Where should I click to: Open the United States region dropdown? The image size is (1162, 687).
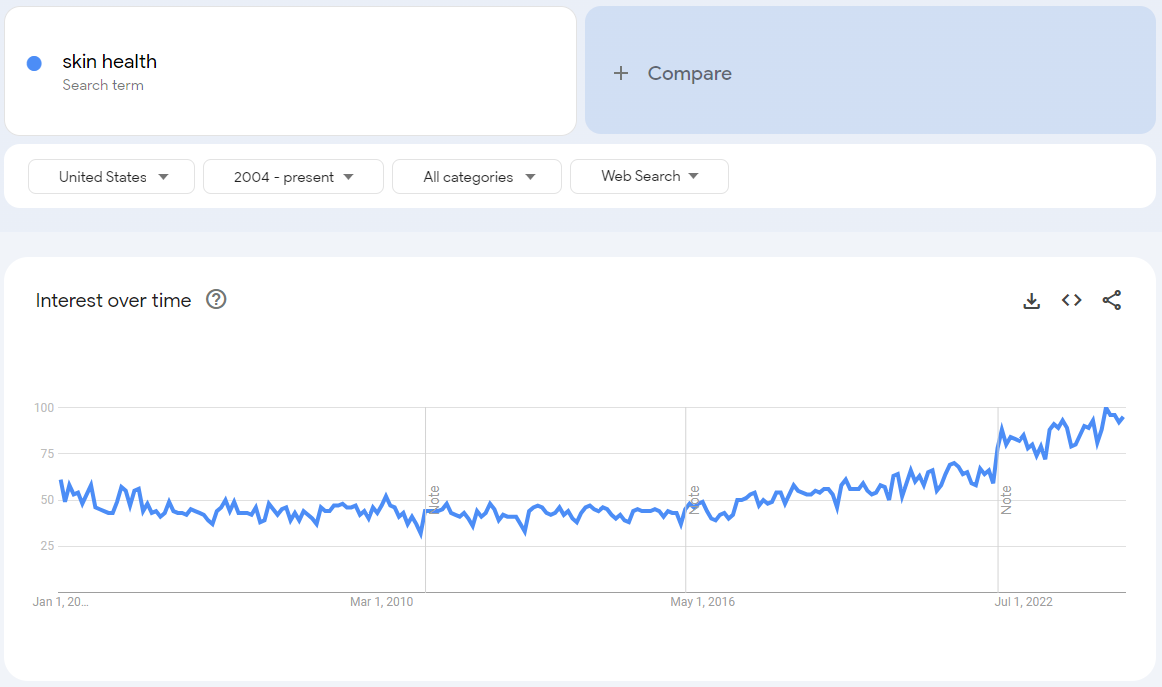point(111,176)
